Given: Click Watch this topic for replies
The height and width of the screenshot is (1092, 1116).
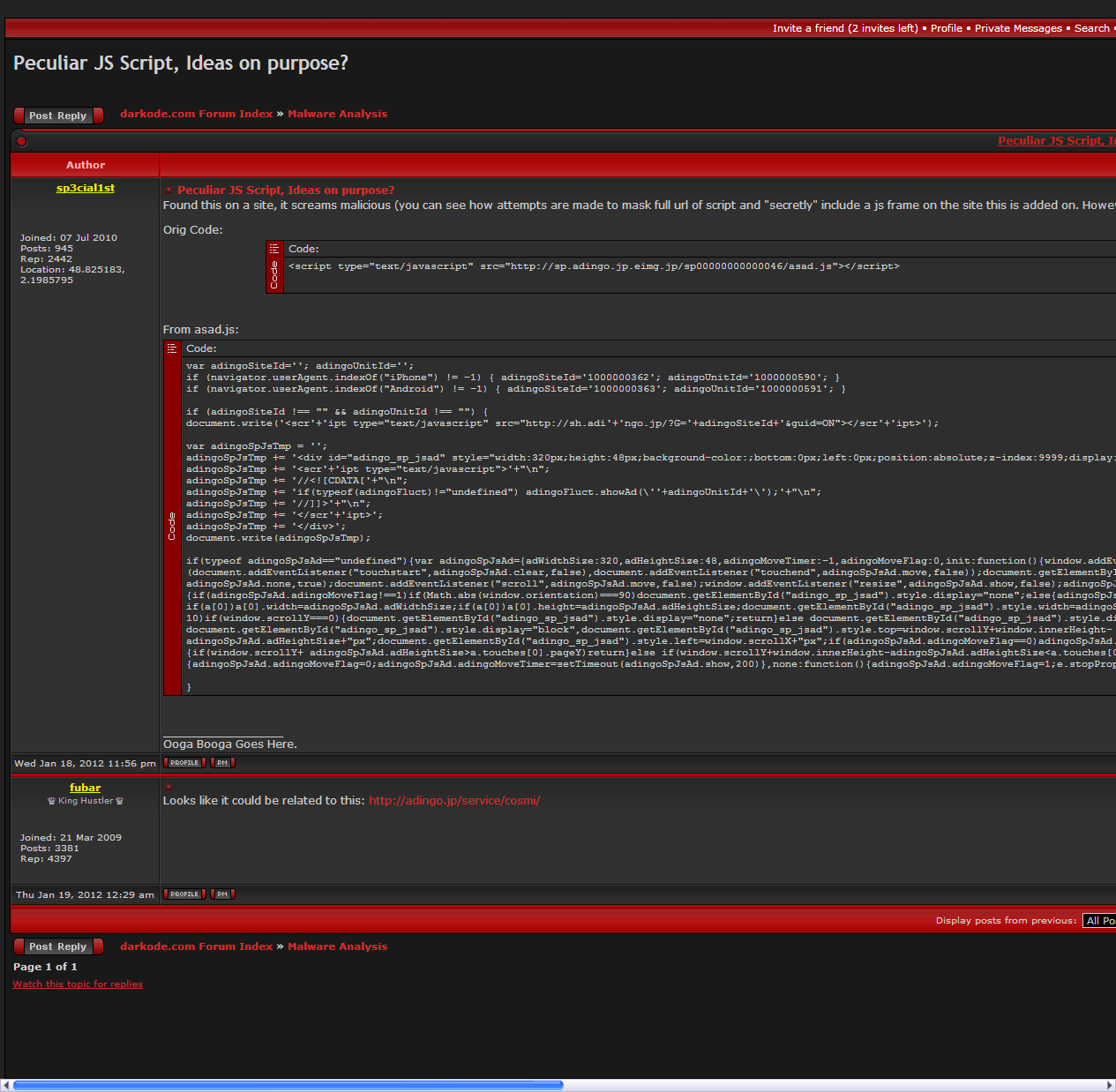Looking at the screenshot, I should click(78, 984).
